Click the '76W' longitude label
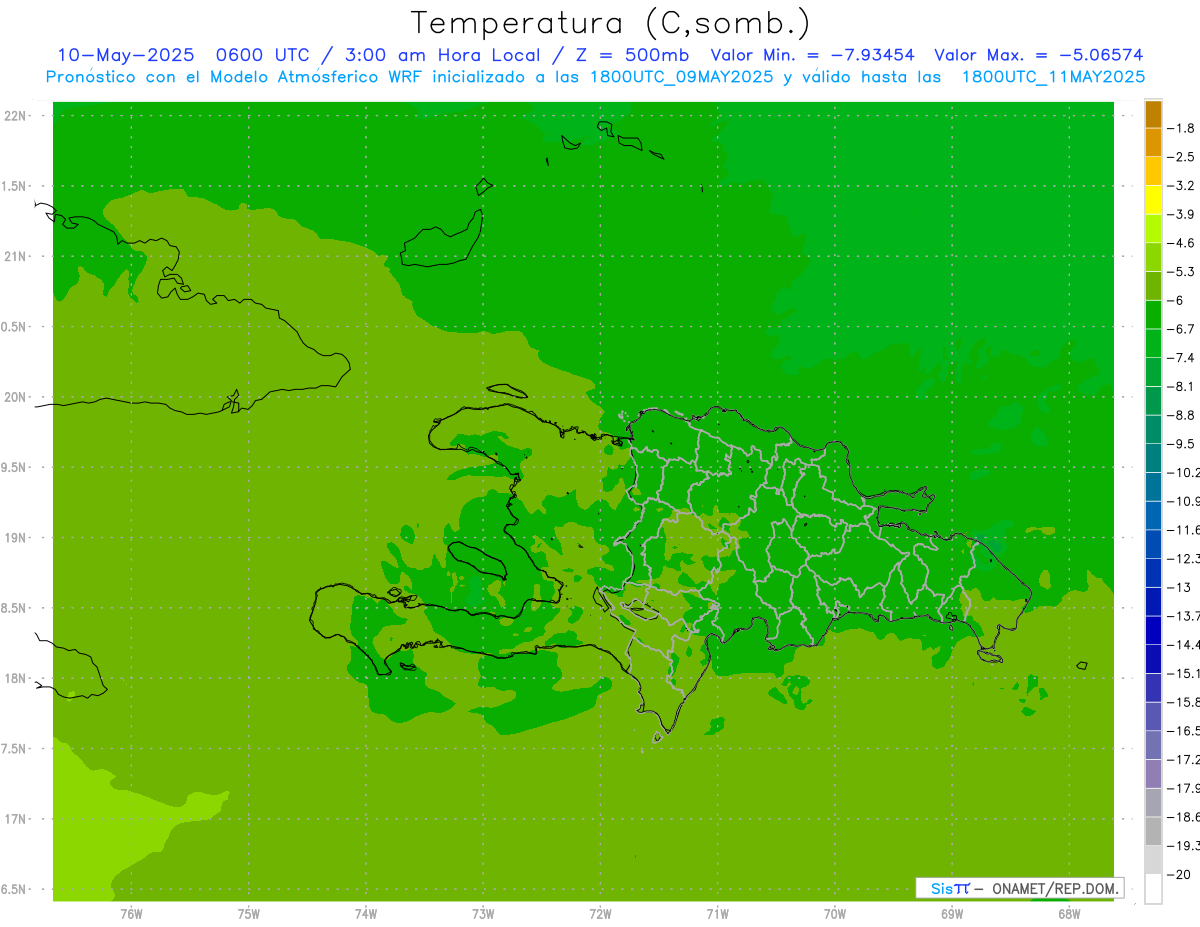The height and width of the screenshot is (927, 1200). (131, 913)
